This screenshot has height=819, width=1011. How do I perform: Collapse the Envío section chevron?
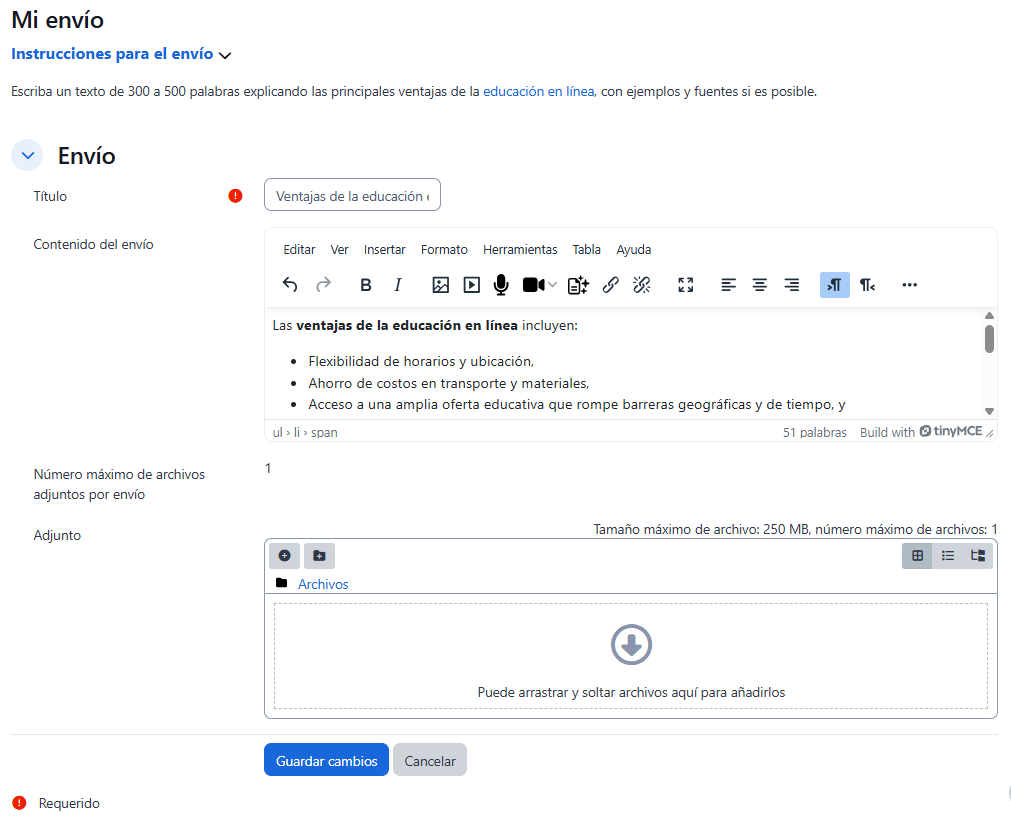(x=28, y=155)
